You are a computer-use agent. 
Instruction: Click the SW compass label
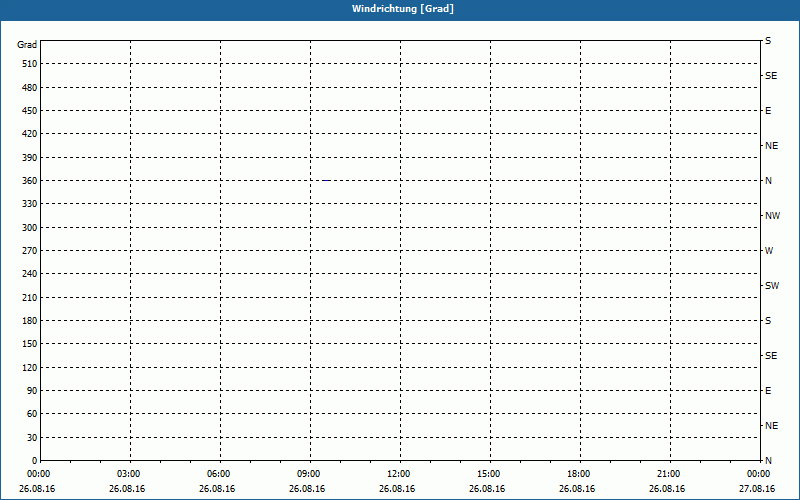point(772,286)
